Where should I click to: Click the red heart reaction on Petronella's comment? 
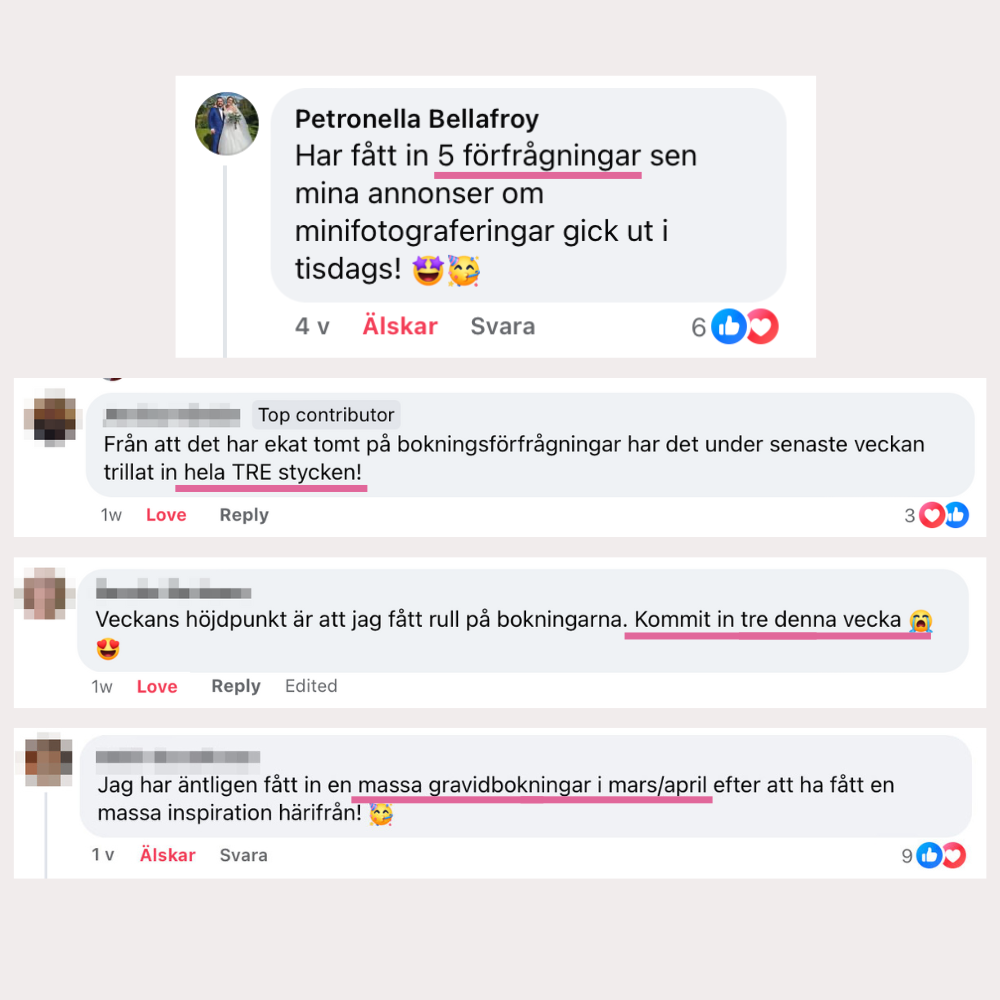click(763, 327)
